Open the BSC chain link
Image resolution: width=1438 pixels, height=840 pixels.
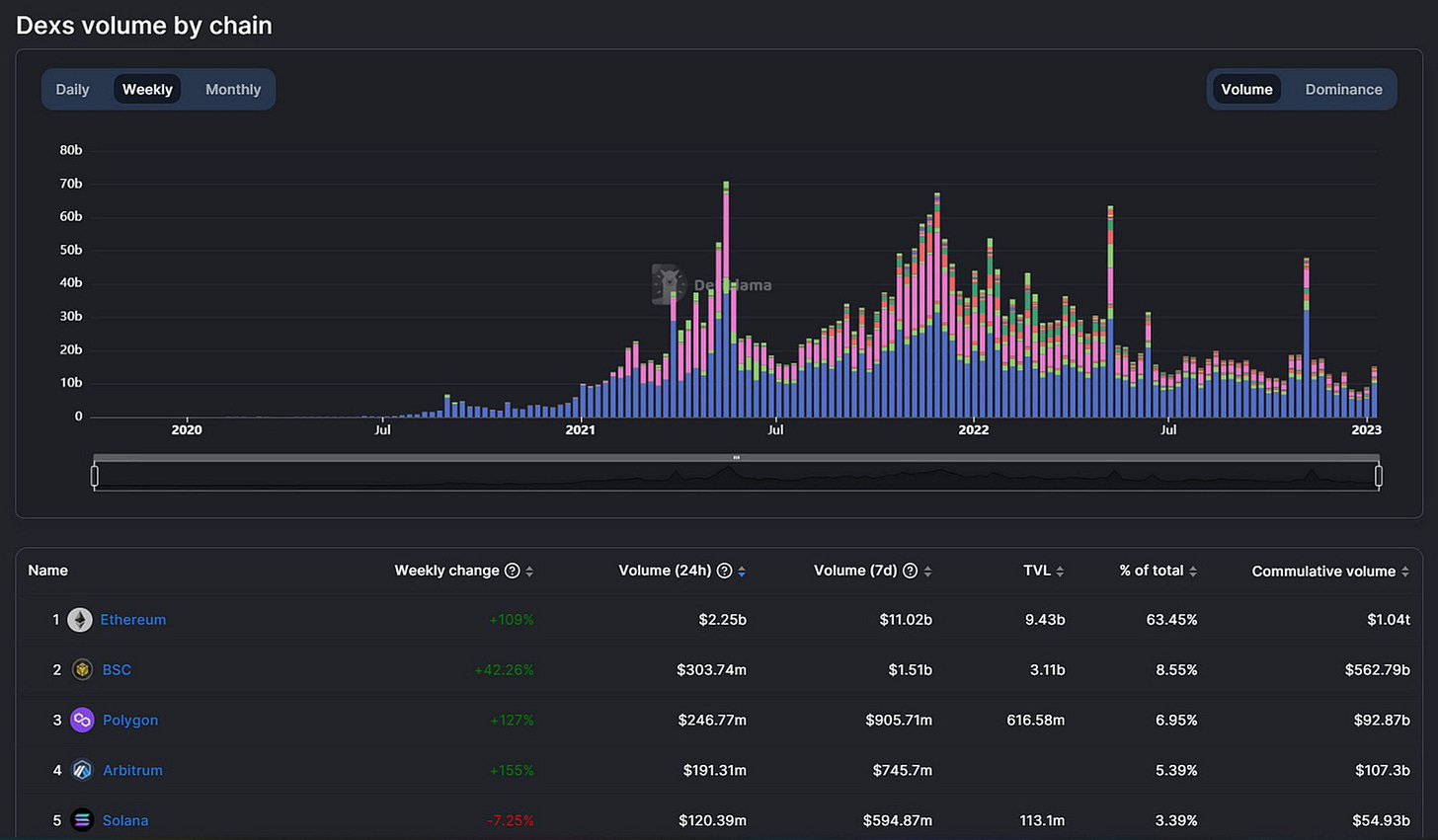click(x=117, y=669)
